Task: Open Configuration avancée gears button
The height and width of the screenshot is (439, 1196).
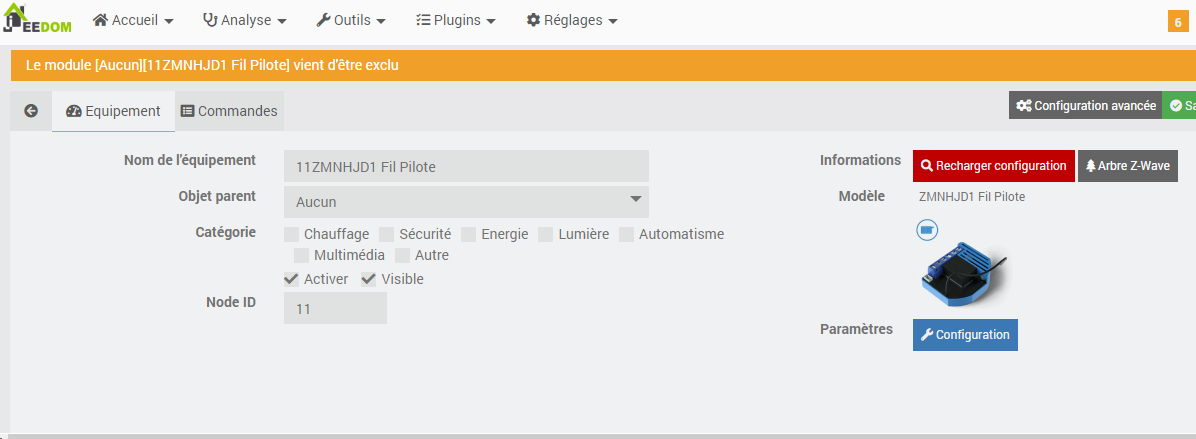Action: click(1085, 106)
